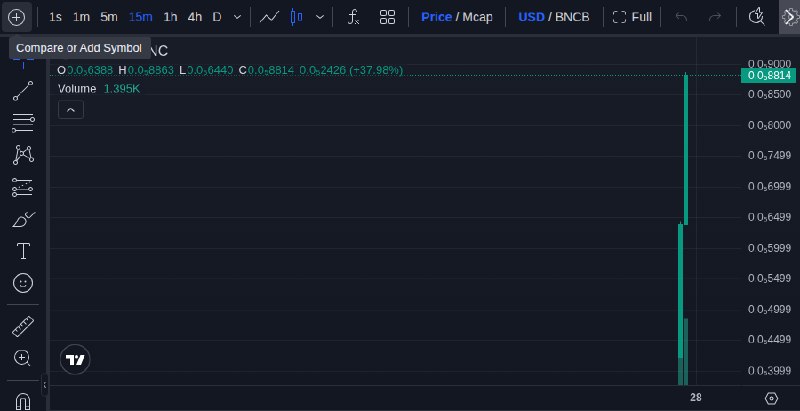Open the forecasting and measurement position tool
This screenshot has width=800, height=411.
coord(22,187)
